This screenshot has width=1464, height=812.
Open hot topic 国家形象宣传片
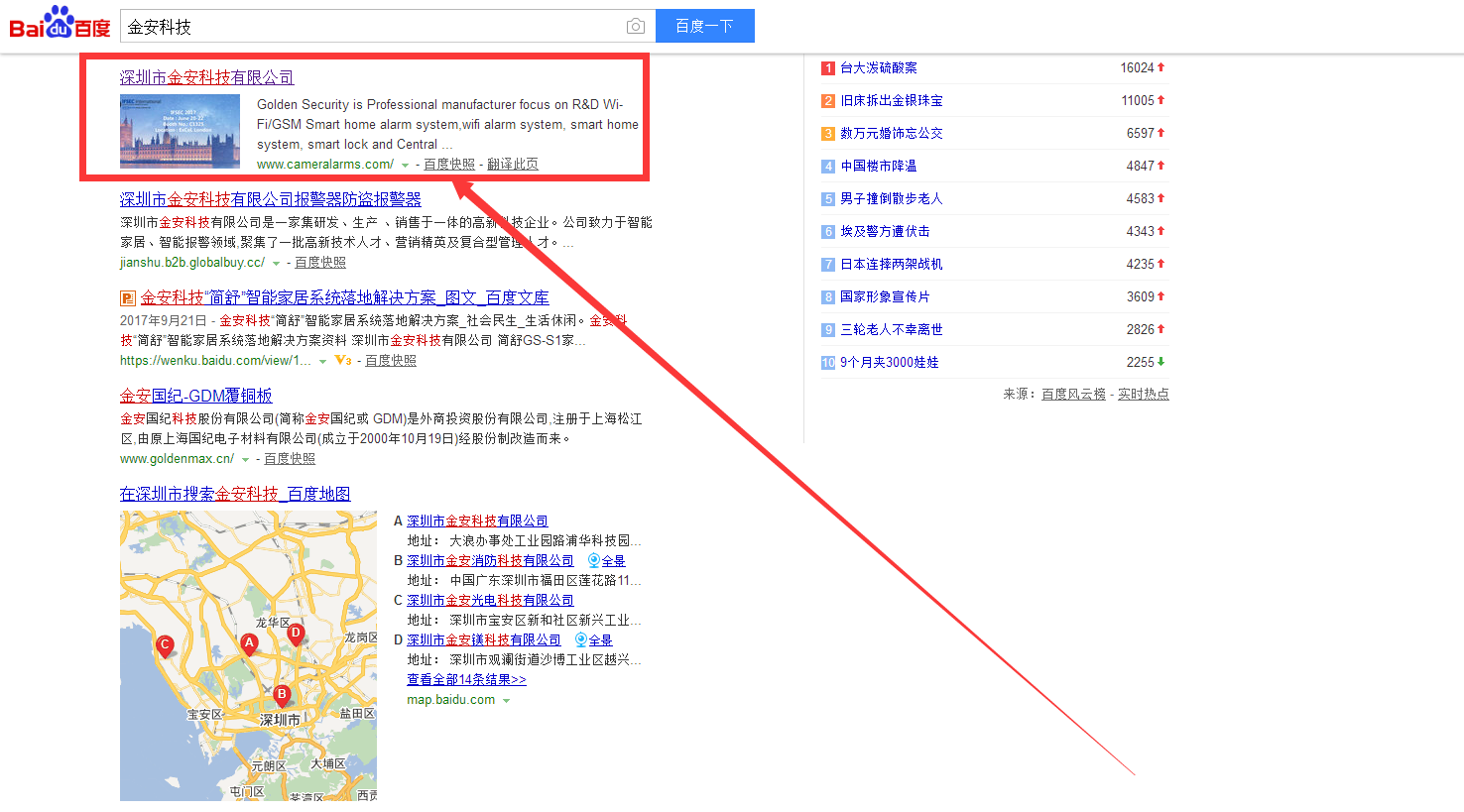885,296
